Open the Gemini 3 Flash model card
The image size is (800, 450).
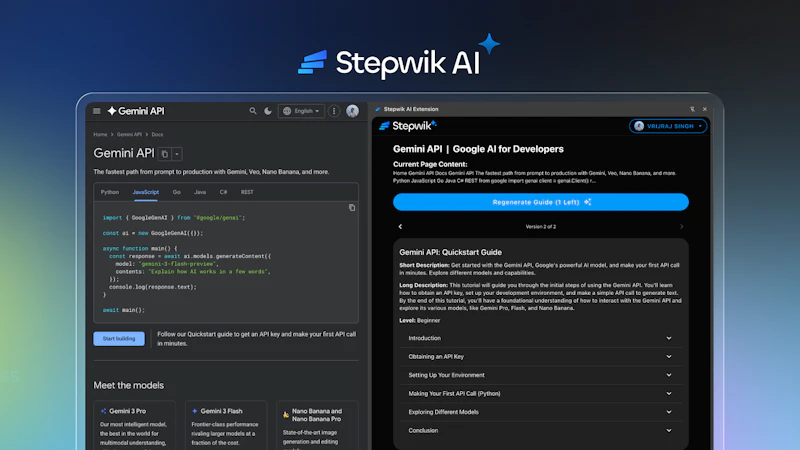(x=226, y=426)
